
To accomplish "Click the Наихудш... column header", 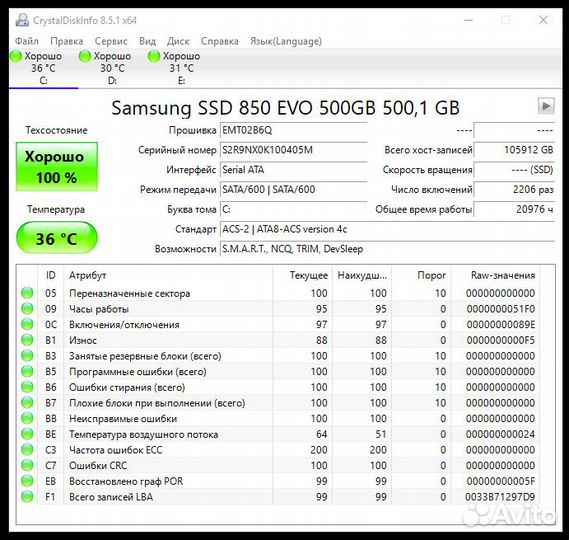I will (x=362, y=275).
